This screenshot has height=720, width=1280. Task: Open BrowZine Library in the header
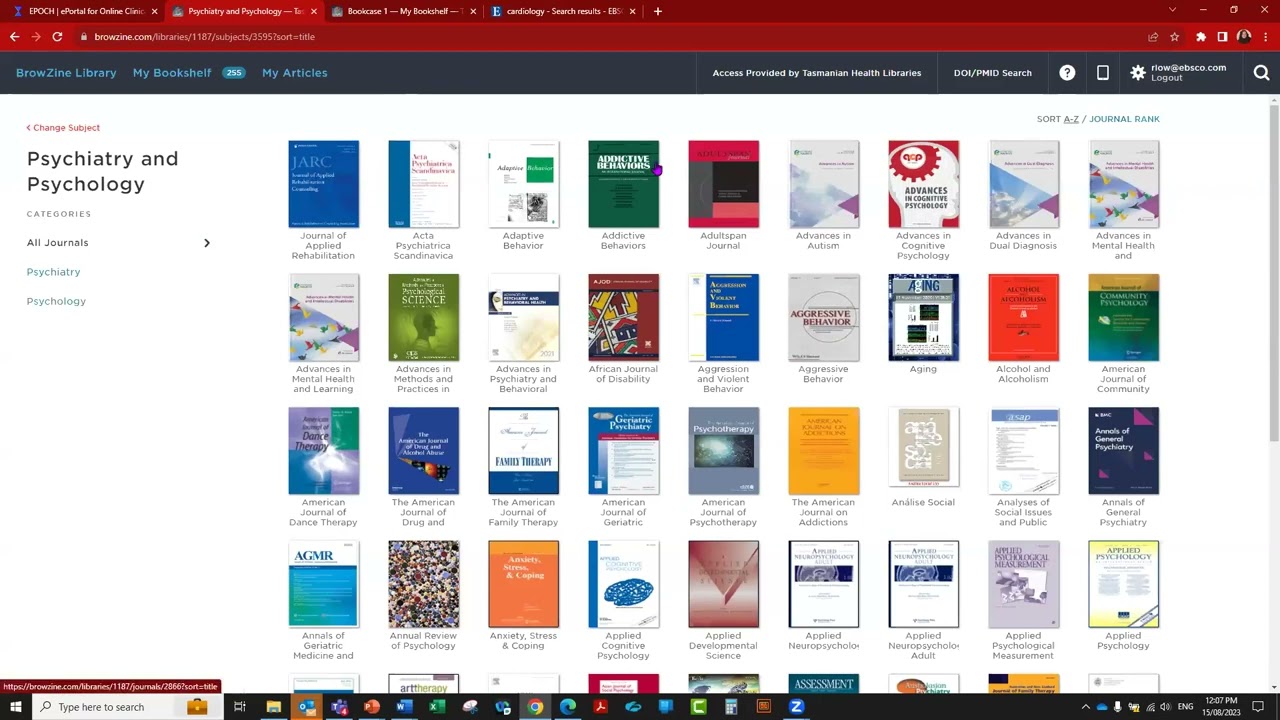(66, 73)
